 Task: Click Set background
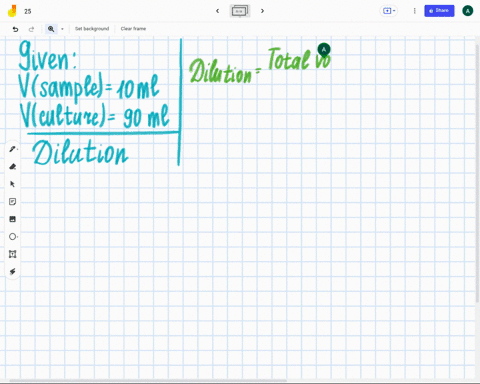(x=92, y=29)
